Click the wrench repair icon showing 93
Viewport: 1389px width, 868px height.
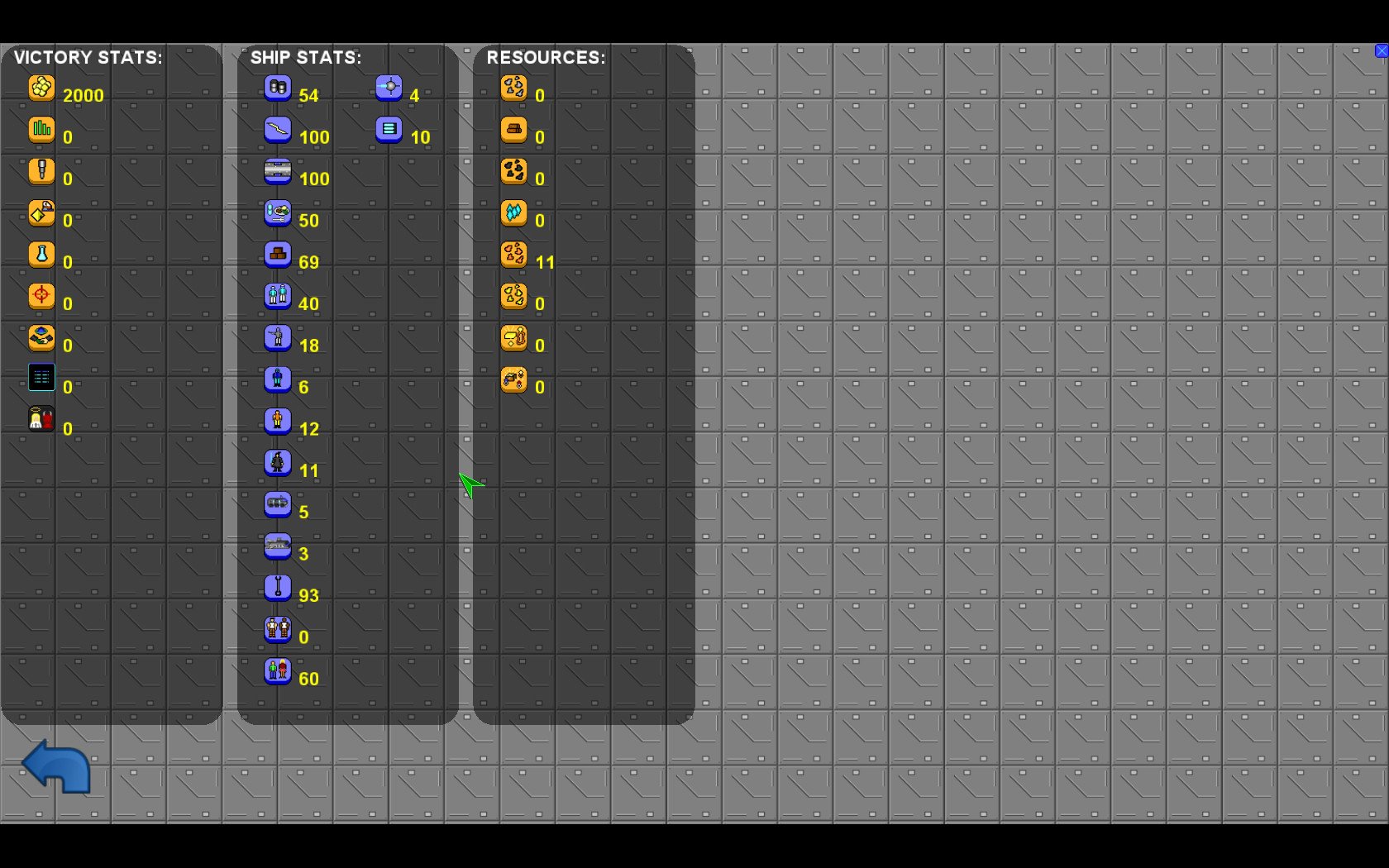pos(278,587)
